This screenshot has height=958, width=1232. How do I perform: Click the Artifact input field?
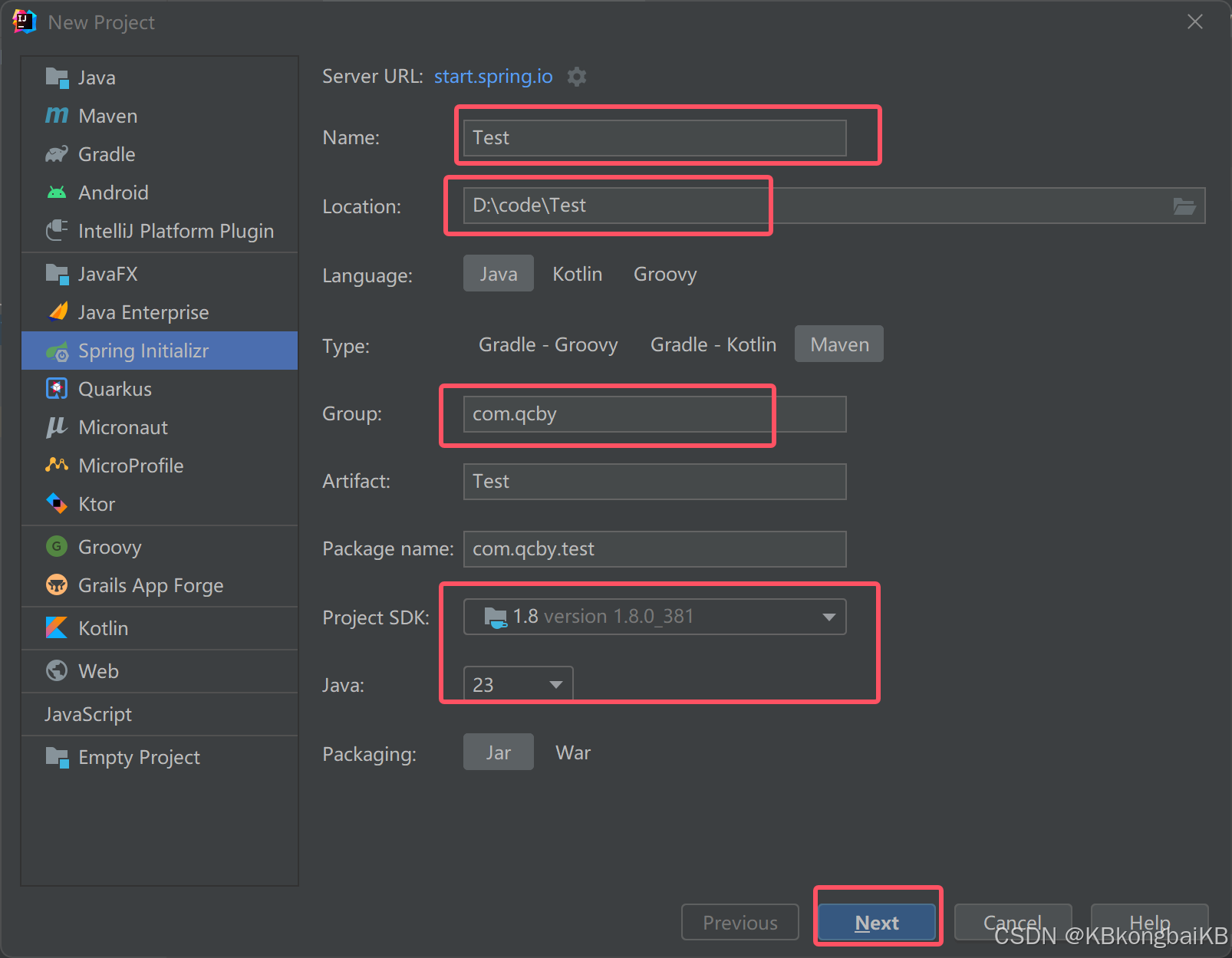point(655,482)
